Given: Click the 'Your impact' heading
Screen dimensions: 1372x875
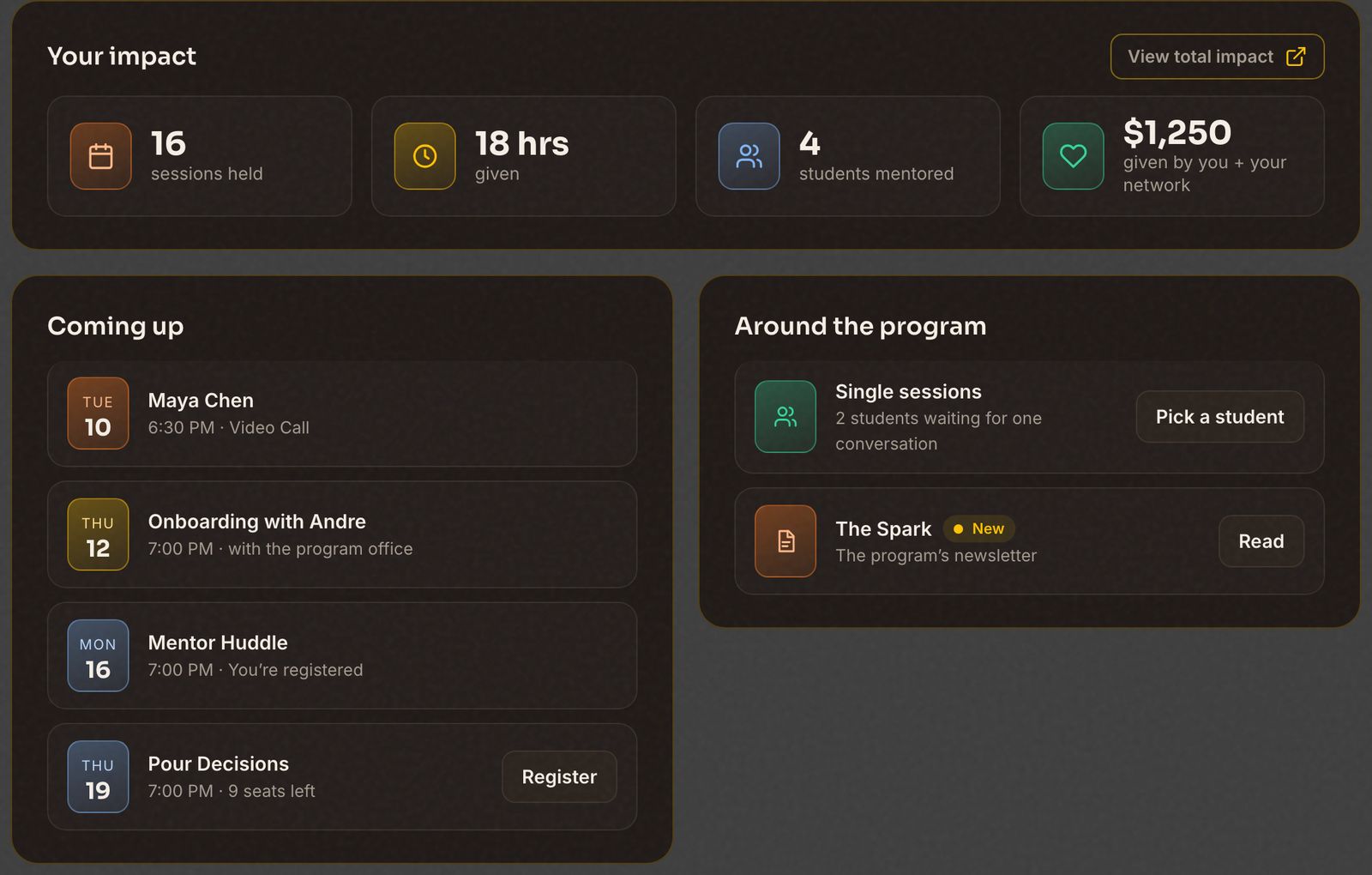Looking at the screenshot, I should click(122, 56).
